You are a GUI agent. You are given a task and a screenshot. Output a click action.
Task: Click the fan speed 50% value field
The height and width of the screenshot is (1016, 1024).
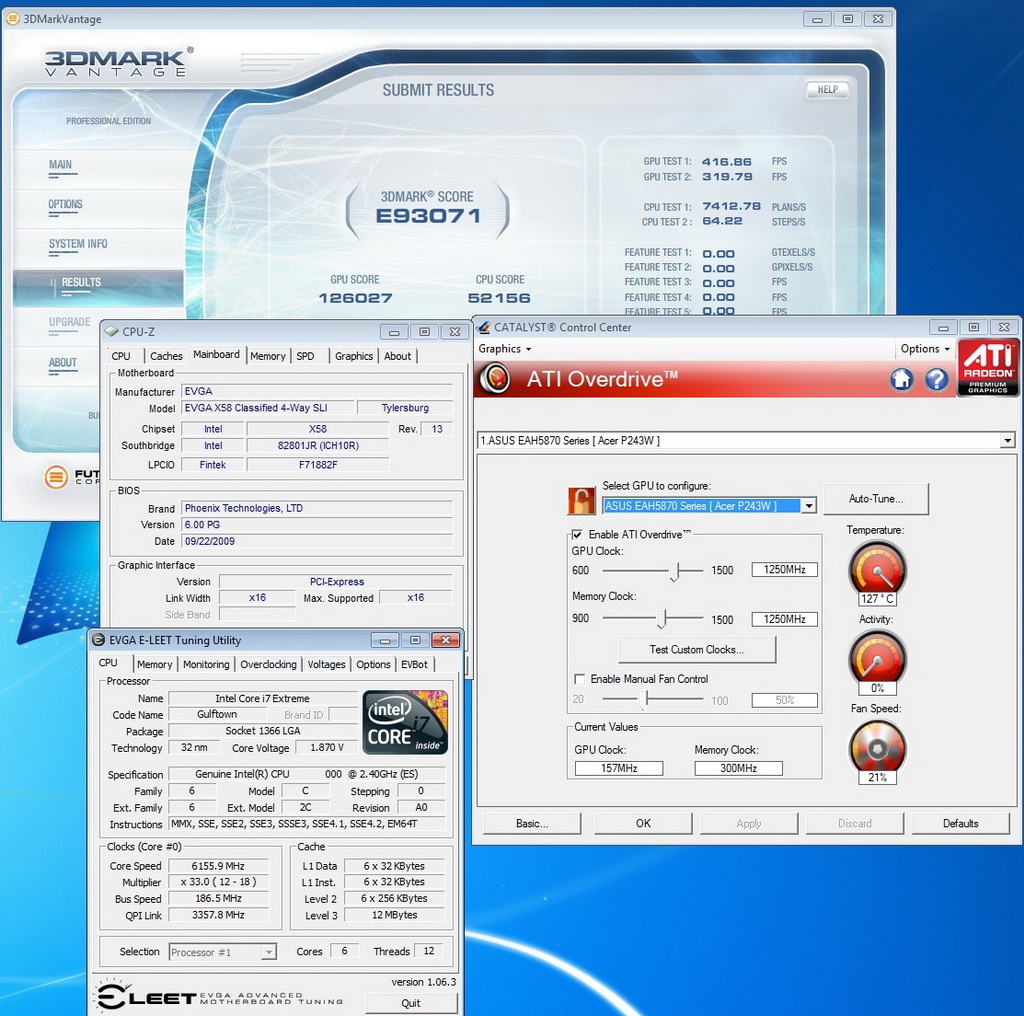(784, 700)
